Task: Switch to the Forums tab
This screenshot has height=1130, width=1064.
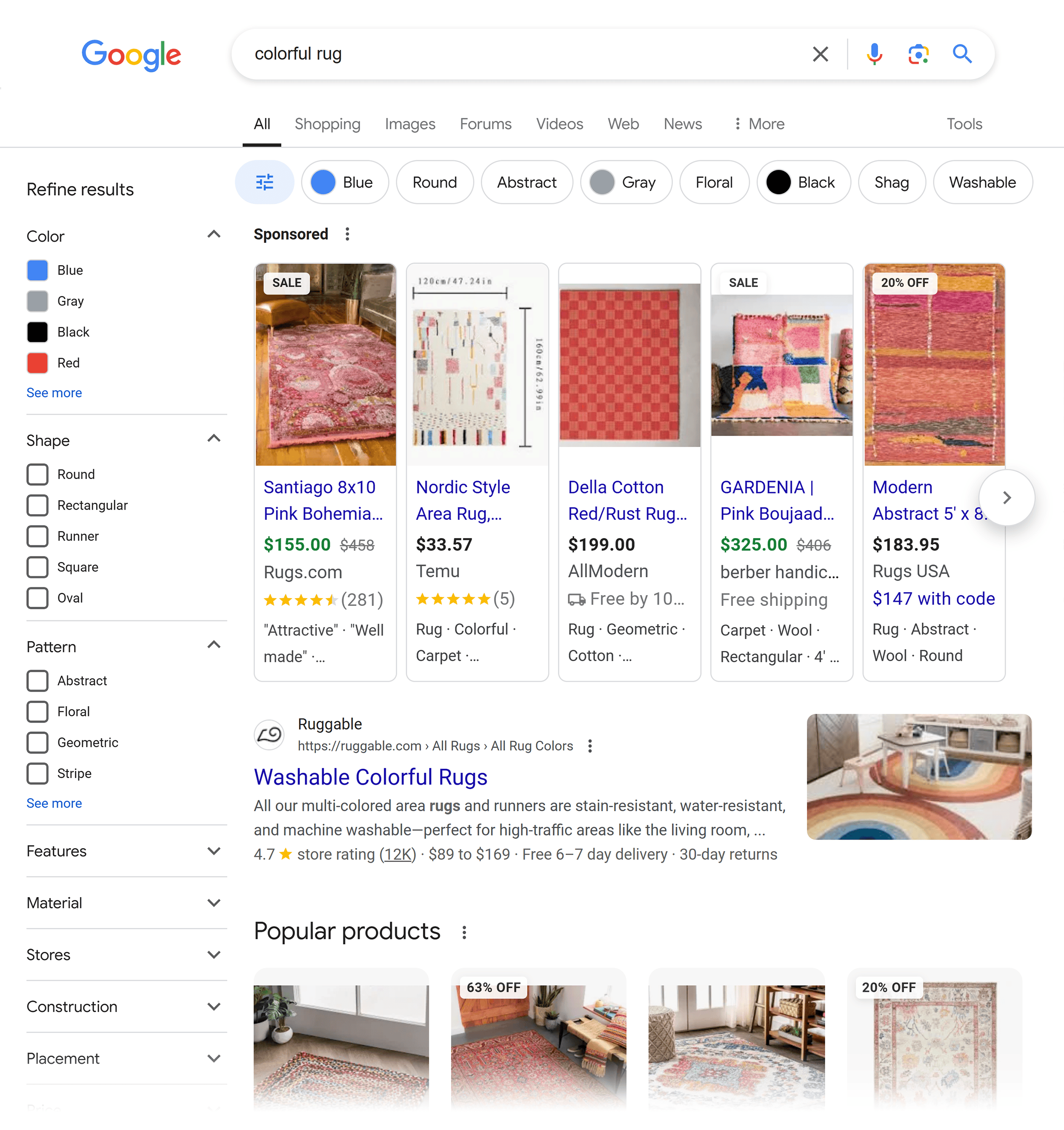Action: coord(486,124)
